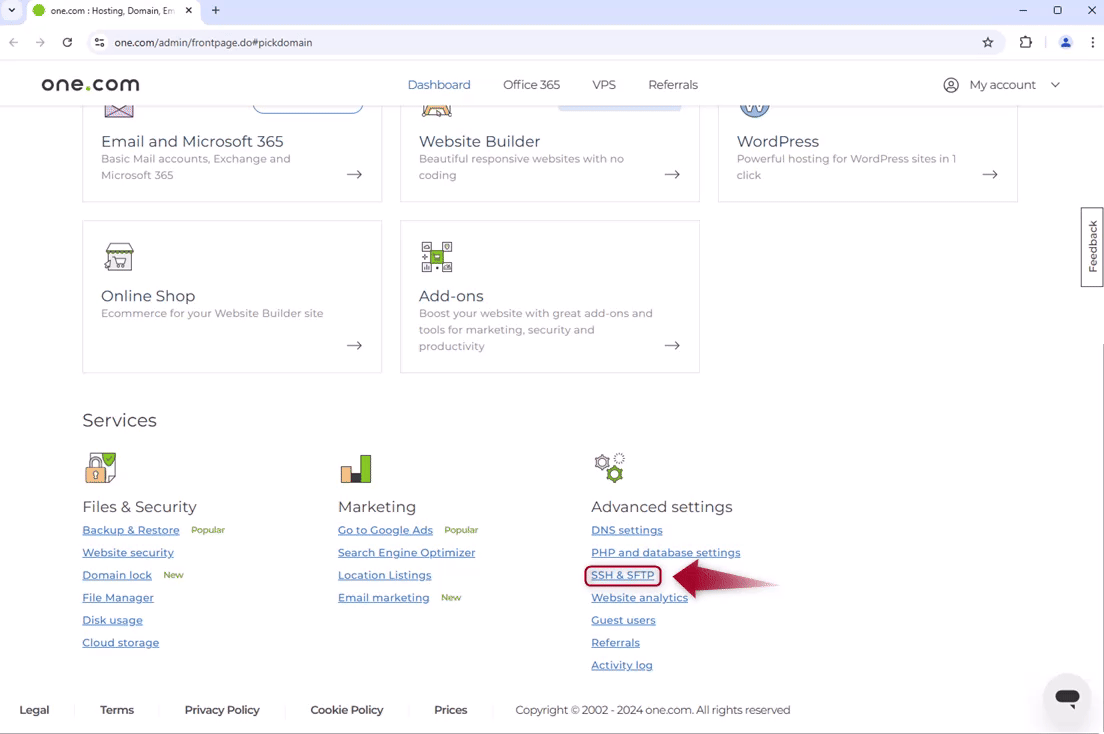Switch to the Office 365 tab
Screen dimensions: 1104x734
click(x=531, y=85)
